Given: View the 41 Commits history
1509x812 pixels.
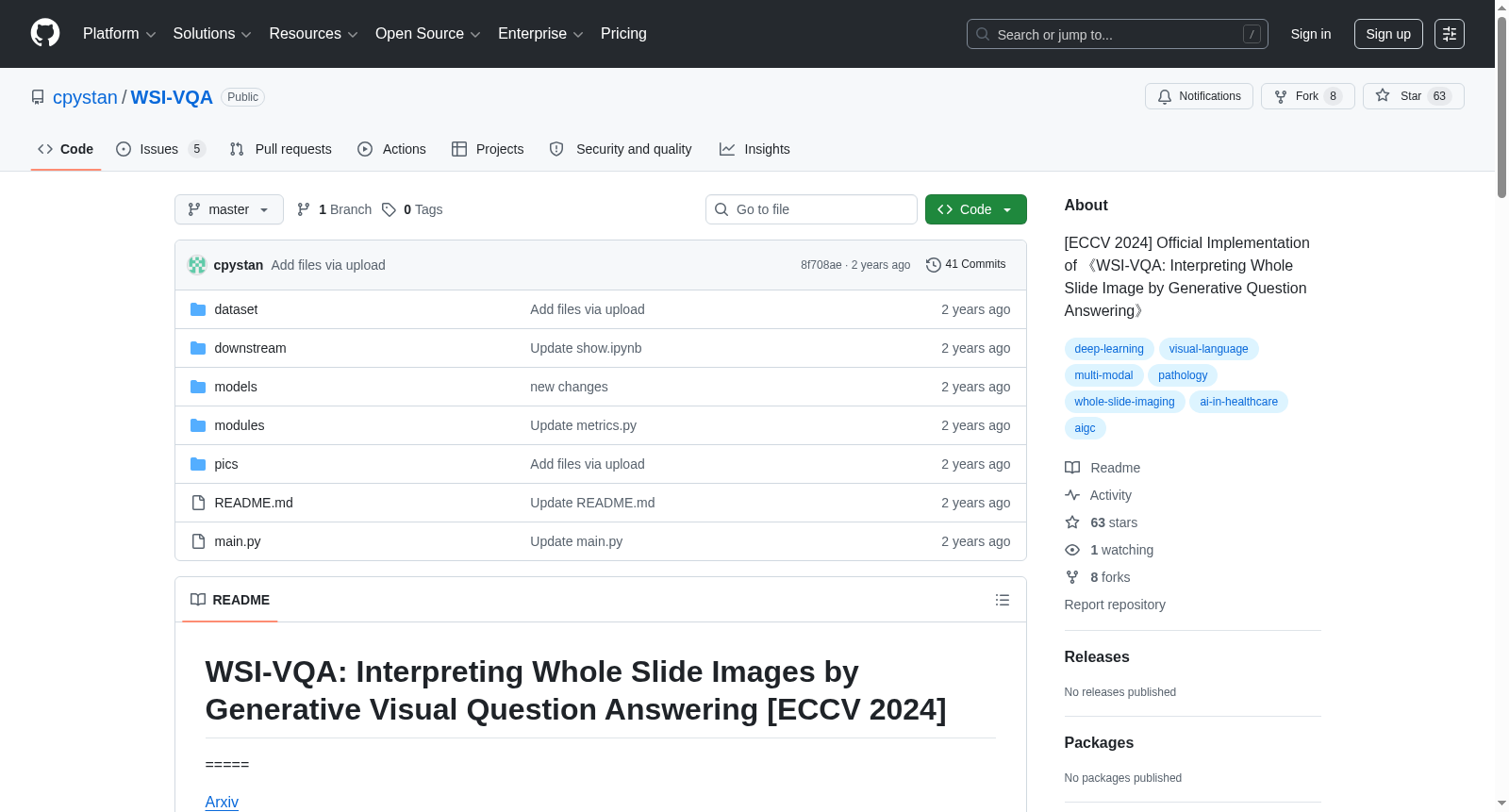Looking at the screenshot, I should [x=966, y=265].
